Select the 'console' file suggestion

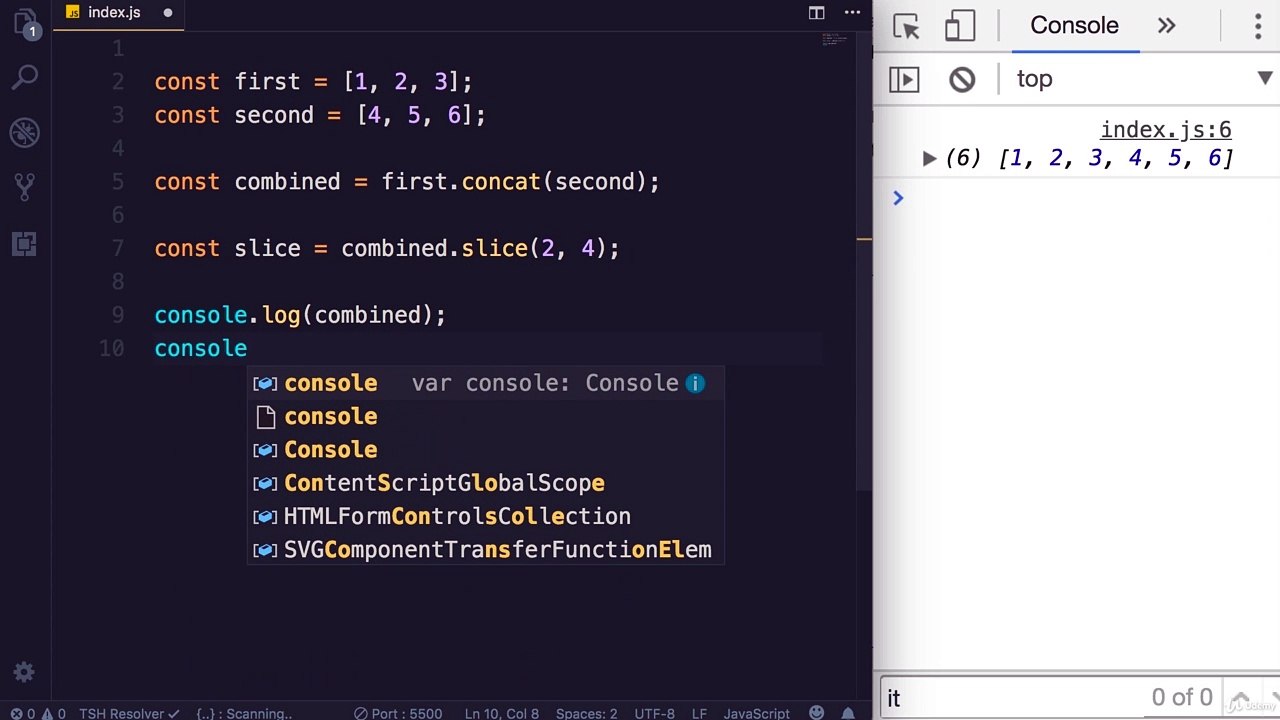[x=485, y=416]
